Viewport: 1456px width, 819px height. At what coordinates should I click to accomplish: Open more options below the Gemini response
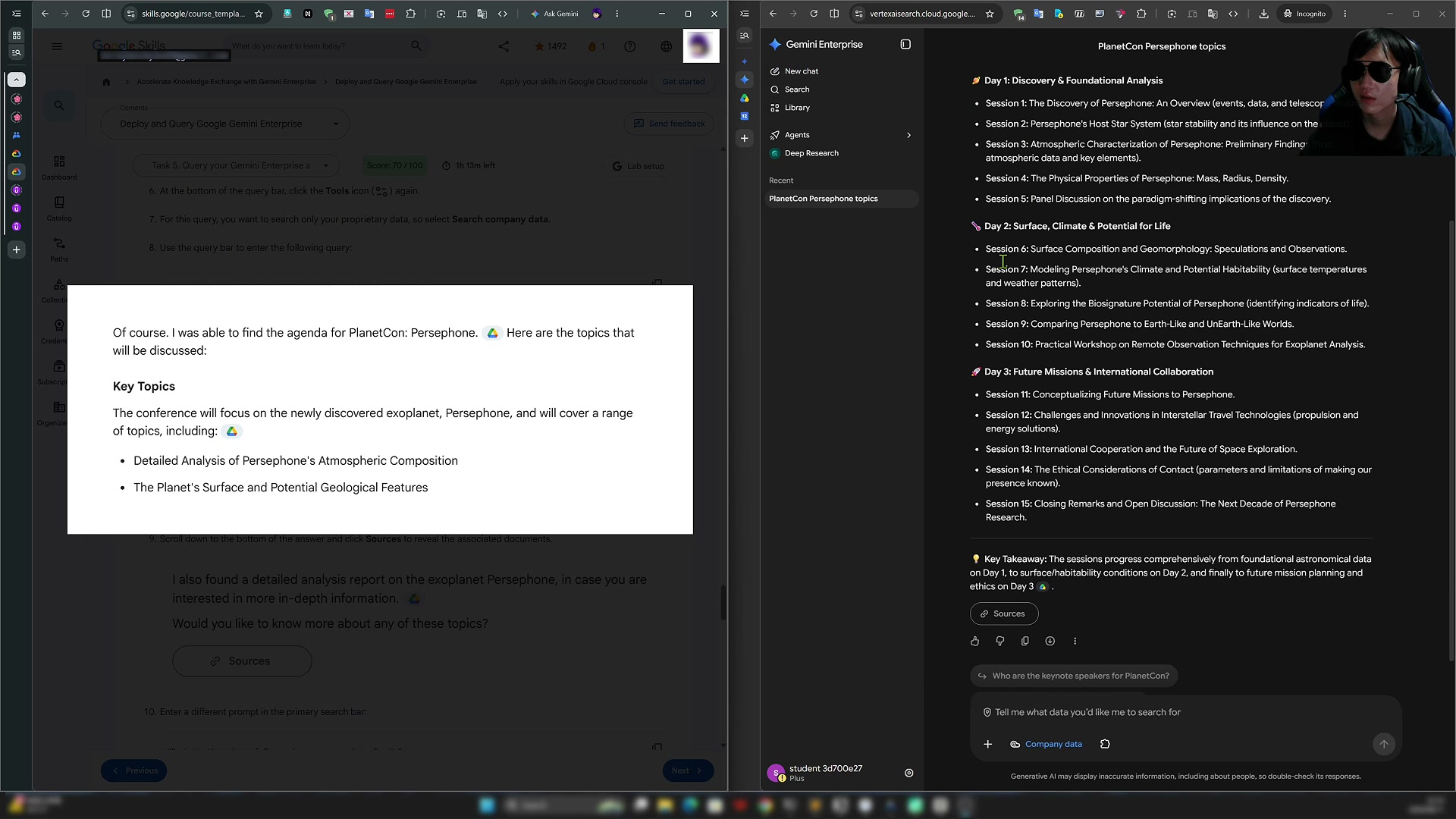pyautogui.click(x=1075, y=642)
